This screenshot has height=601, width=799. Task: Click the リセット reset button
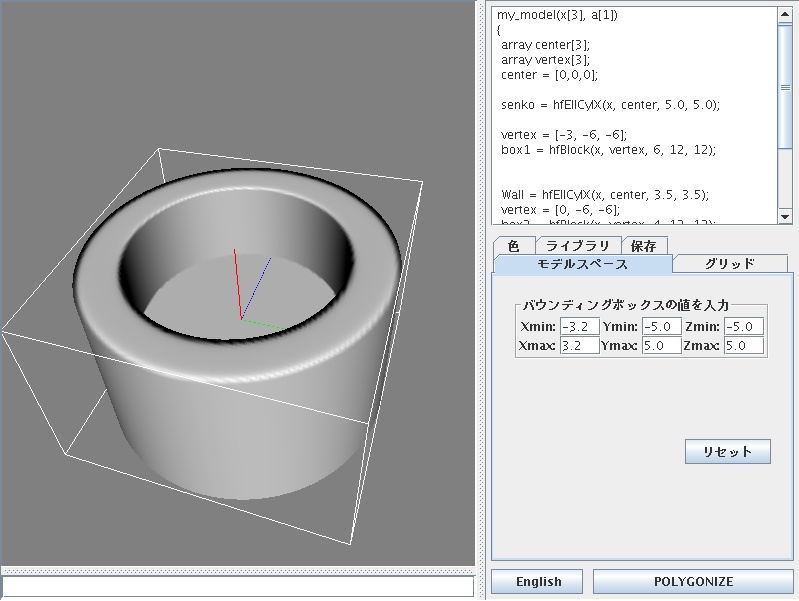728,452
